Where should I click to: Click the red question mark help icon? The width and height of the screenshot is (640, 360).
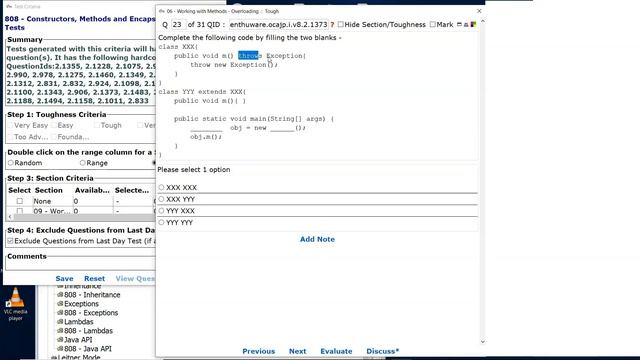[332, 24]
